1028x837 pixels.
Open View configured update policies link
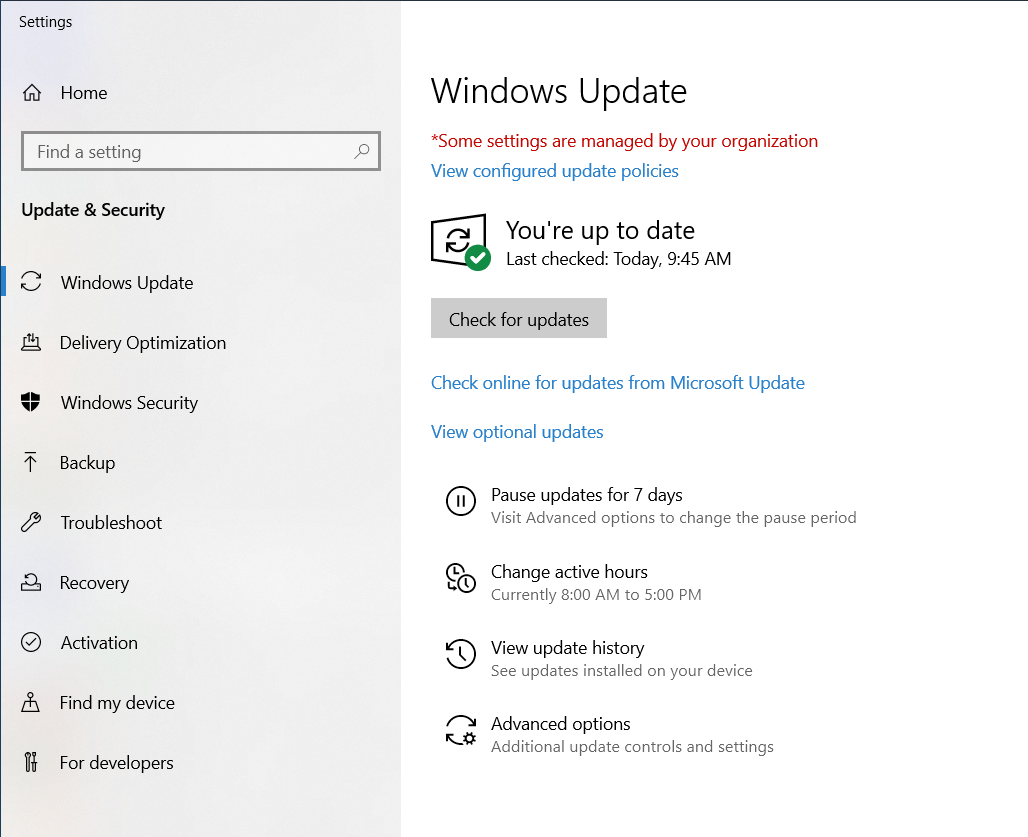(x=554, y=170)
